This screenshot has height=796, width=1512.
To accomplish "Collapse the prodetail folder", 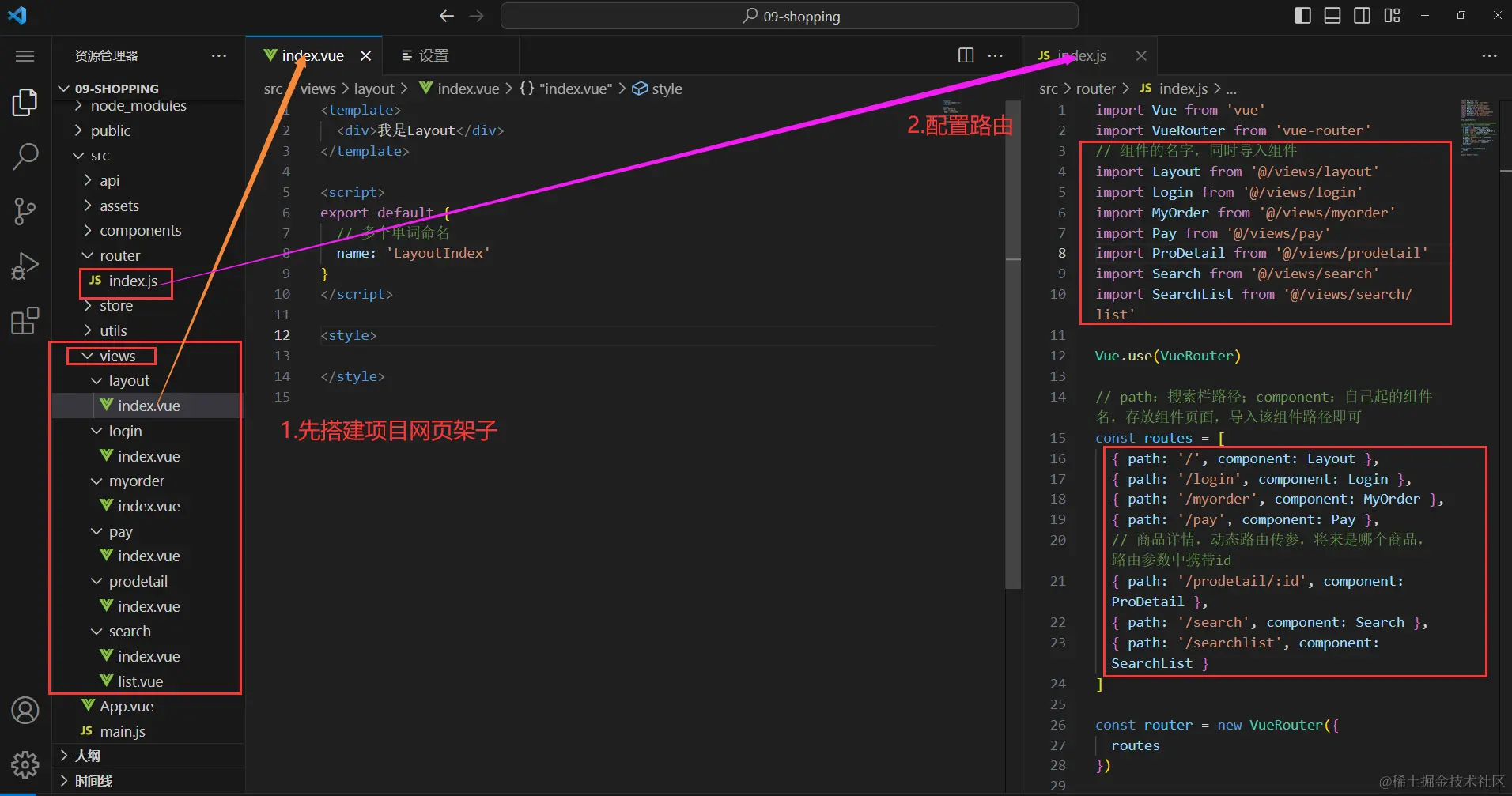I will (x=138, y=582).
